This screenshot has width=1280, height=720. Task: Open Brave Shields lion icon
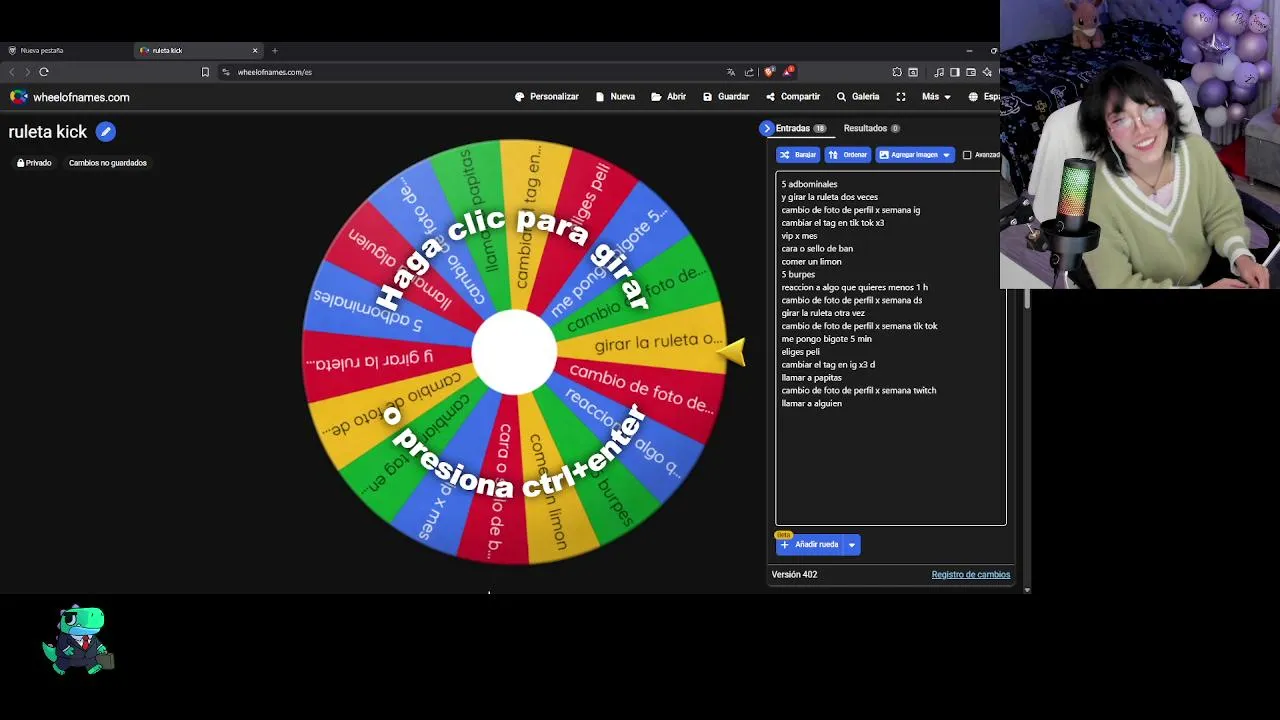[x=768, y=72]
